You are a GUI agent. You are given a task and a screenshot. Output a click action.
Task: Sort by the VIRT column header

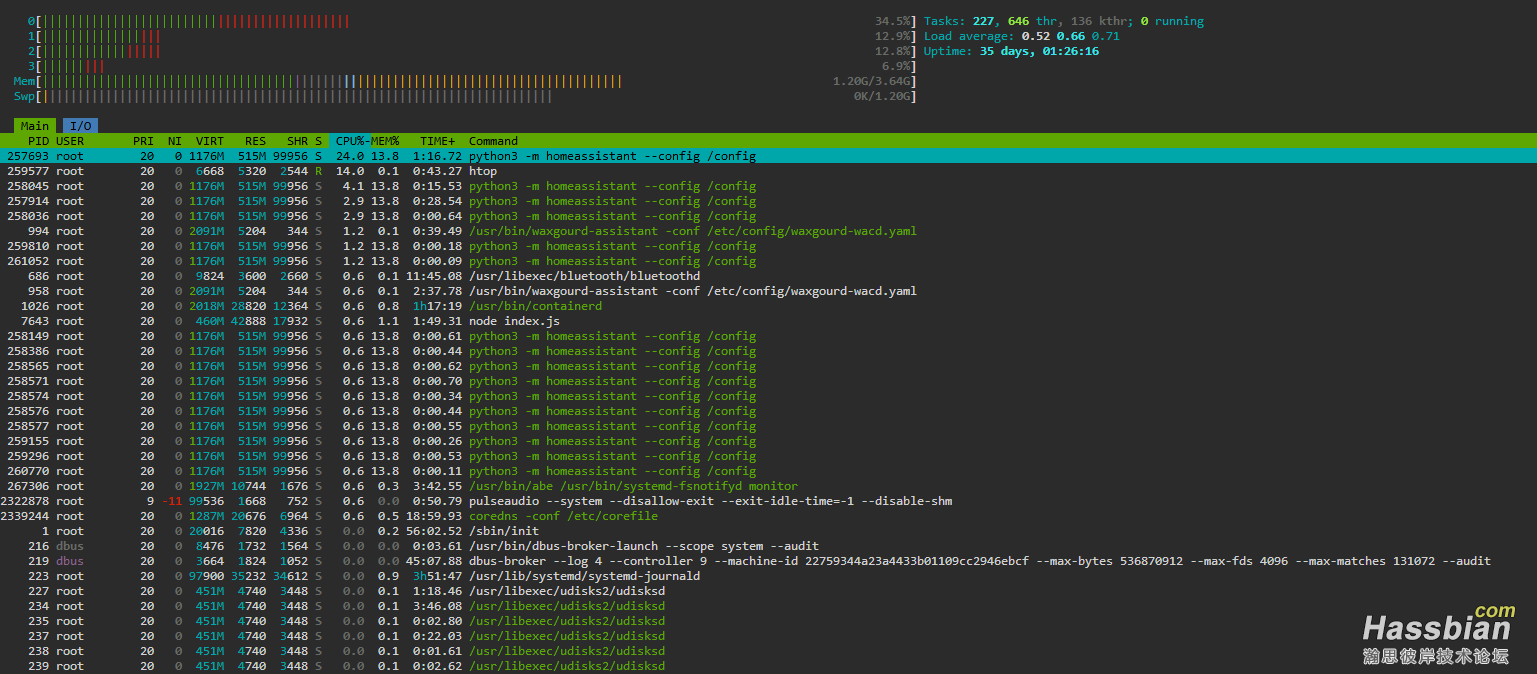point(210,141)
